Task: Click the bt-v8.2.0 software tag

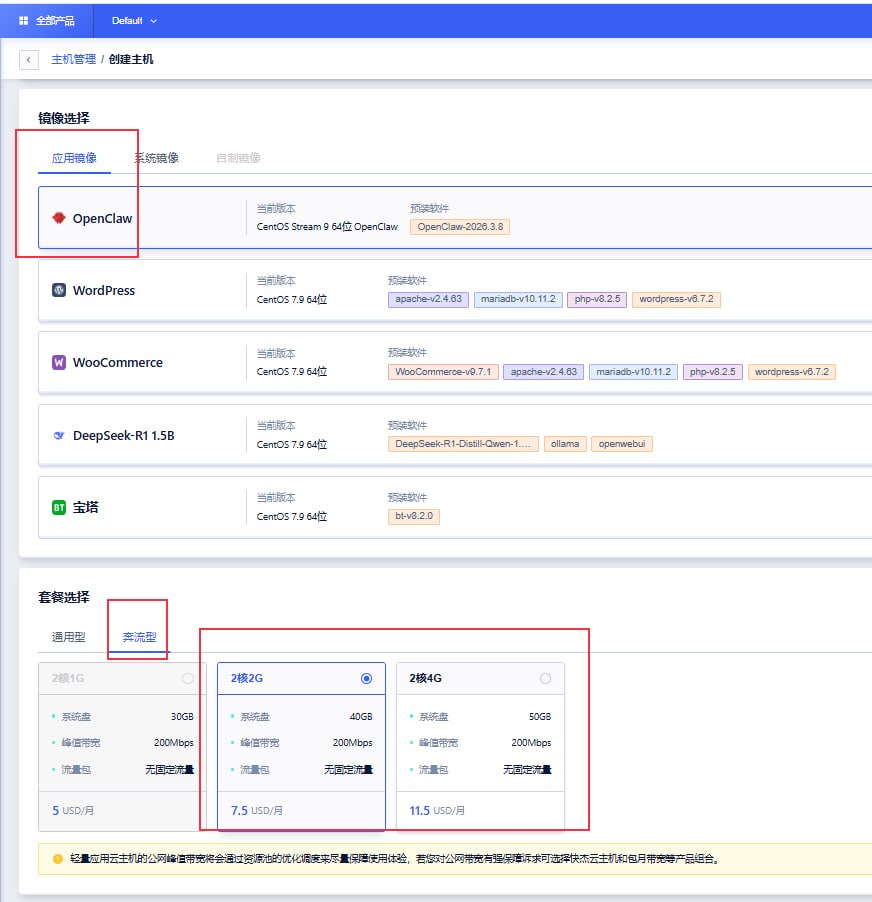Action: (414, 516)
